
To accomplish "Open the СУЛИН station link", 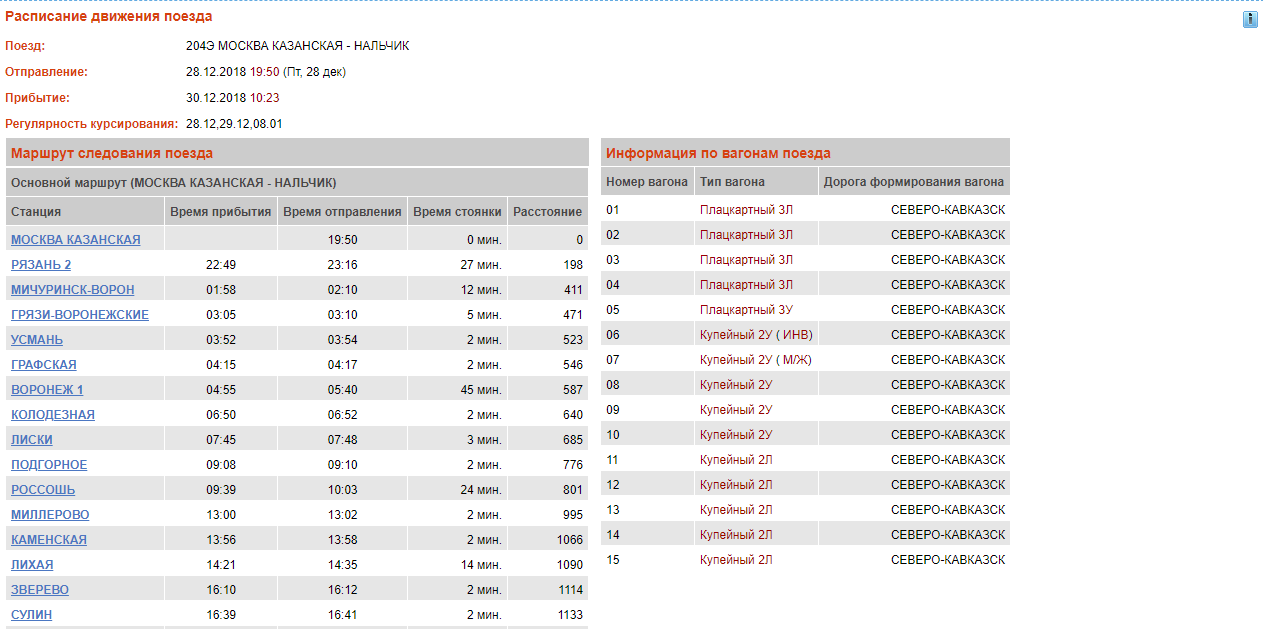I will click(31, 615).
